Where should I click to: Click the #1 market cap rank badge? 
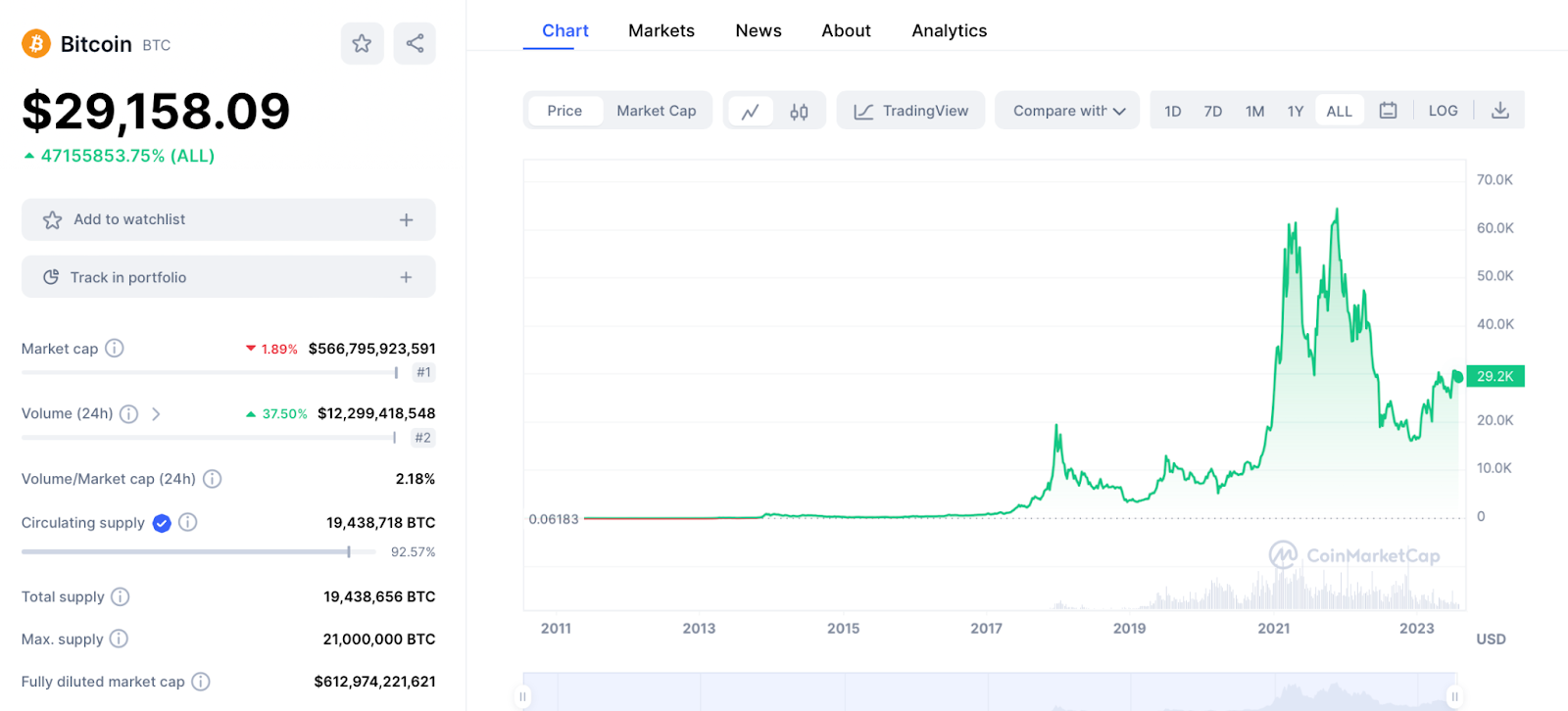coord(423,372)
